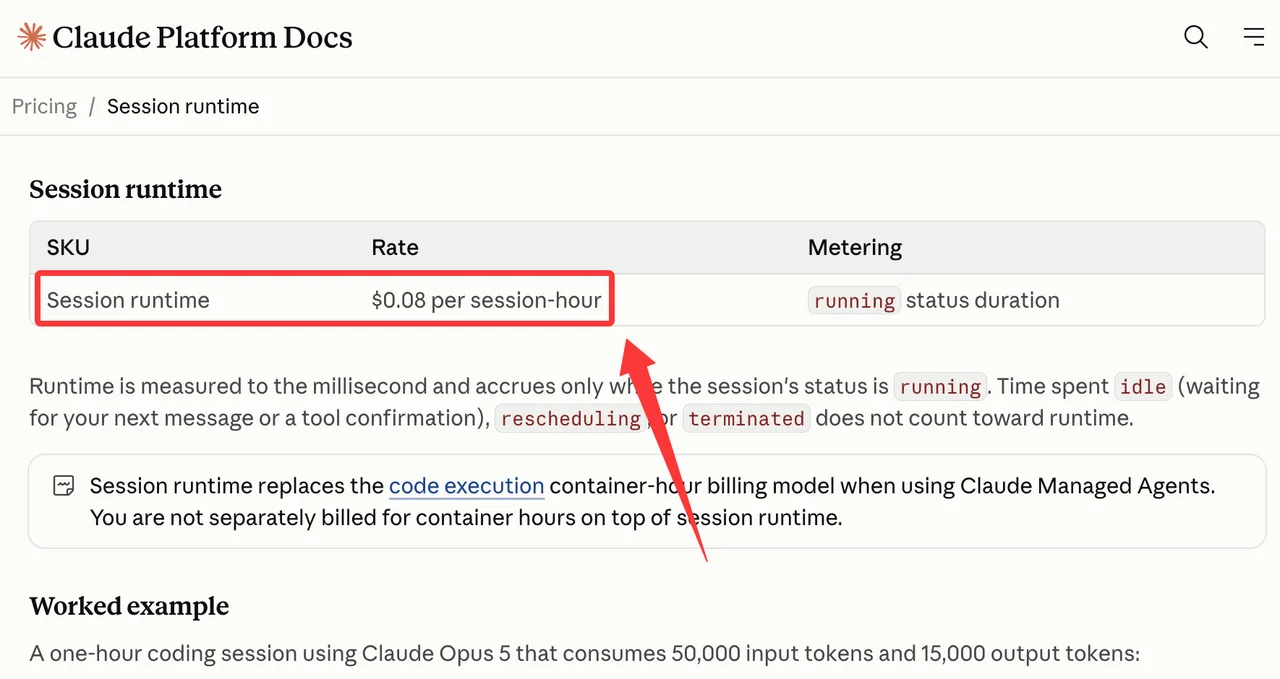Open the search magnifier icon
The image size is (1280, 679).
(x=1196, y=37)
